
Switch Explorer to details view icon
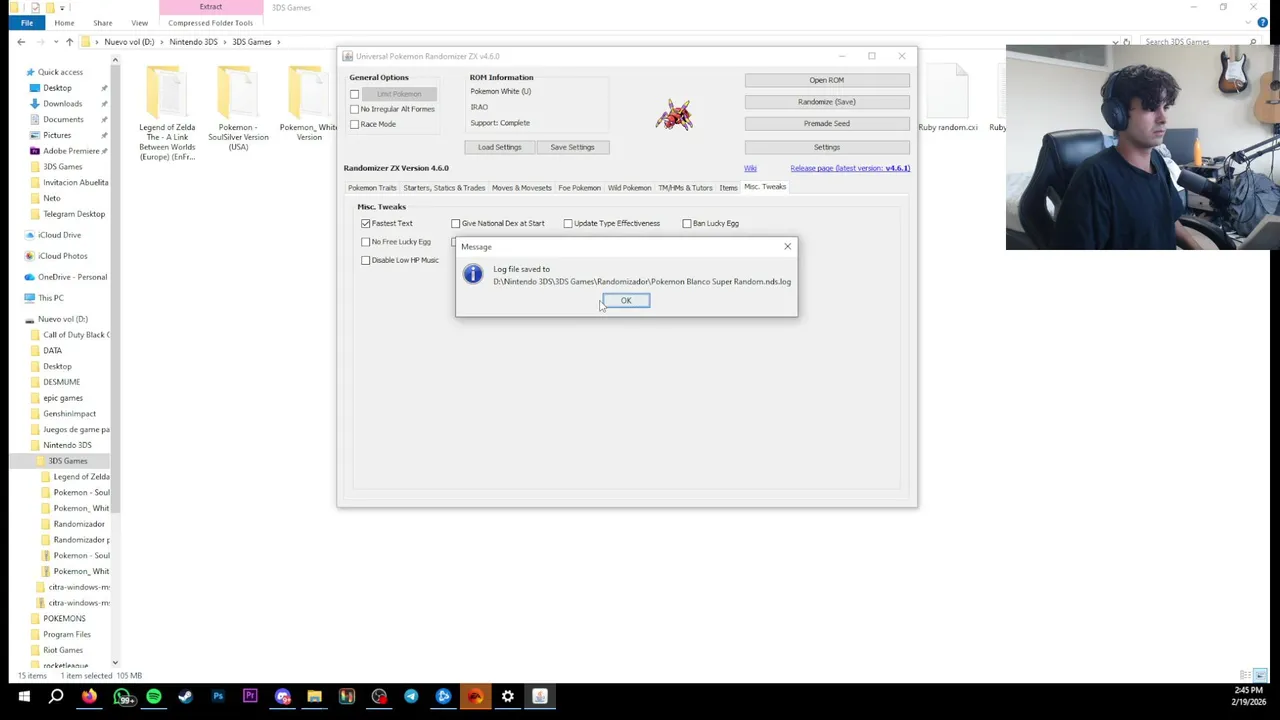point(1245,676)
